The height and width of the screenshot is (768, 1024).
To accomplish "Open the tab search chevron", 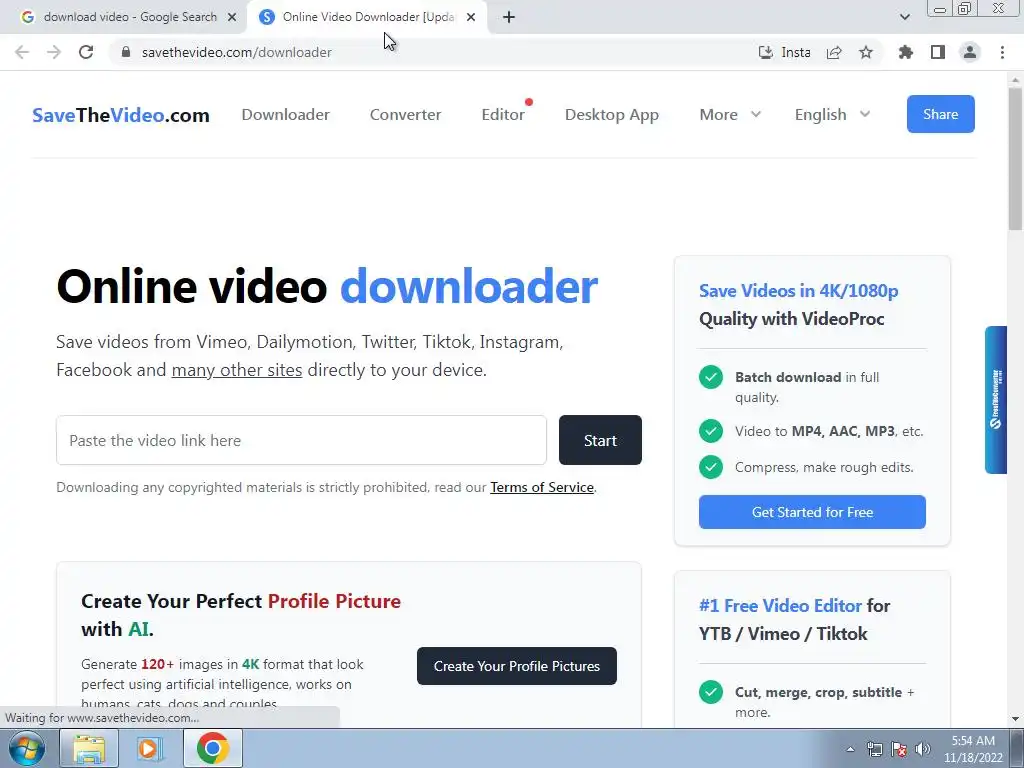I will coord(904,17).
